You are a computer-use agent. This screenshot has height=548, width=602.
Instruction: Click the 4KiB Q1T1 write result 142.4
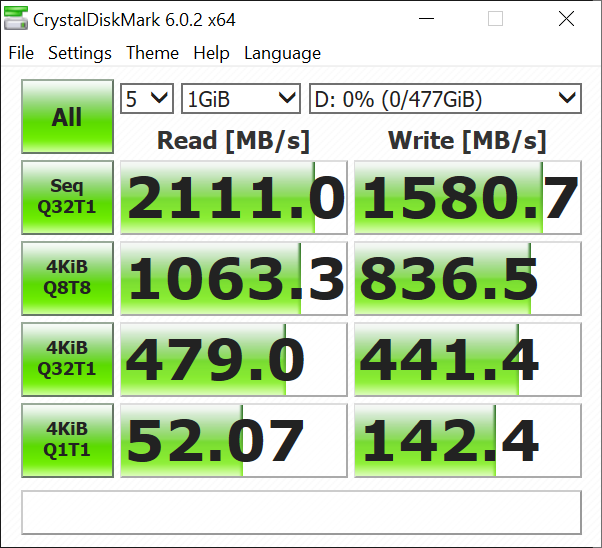[468, 440]
